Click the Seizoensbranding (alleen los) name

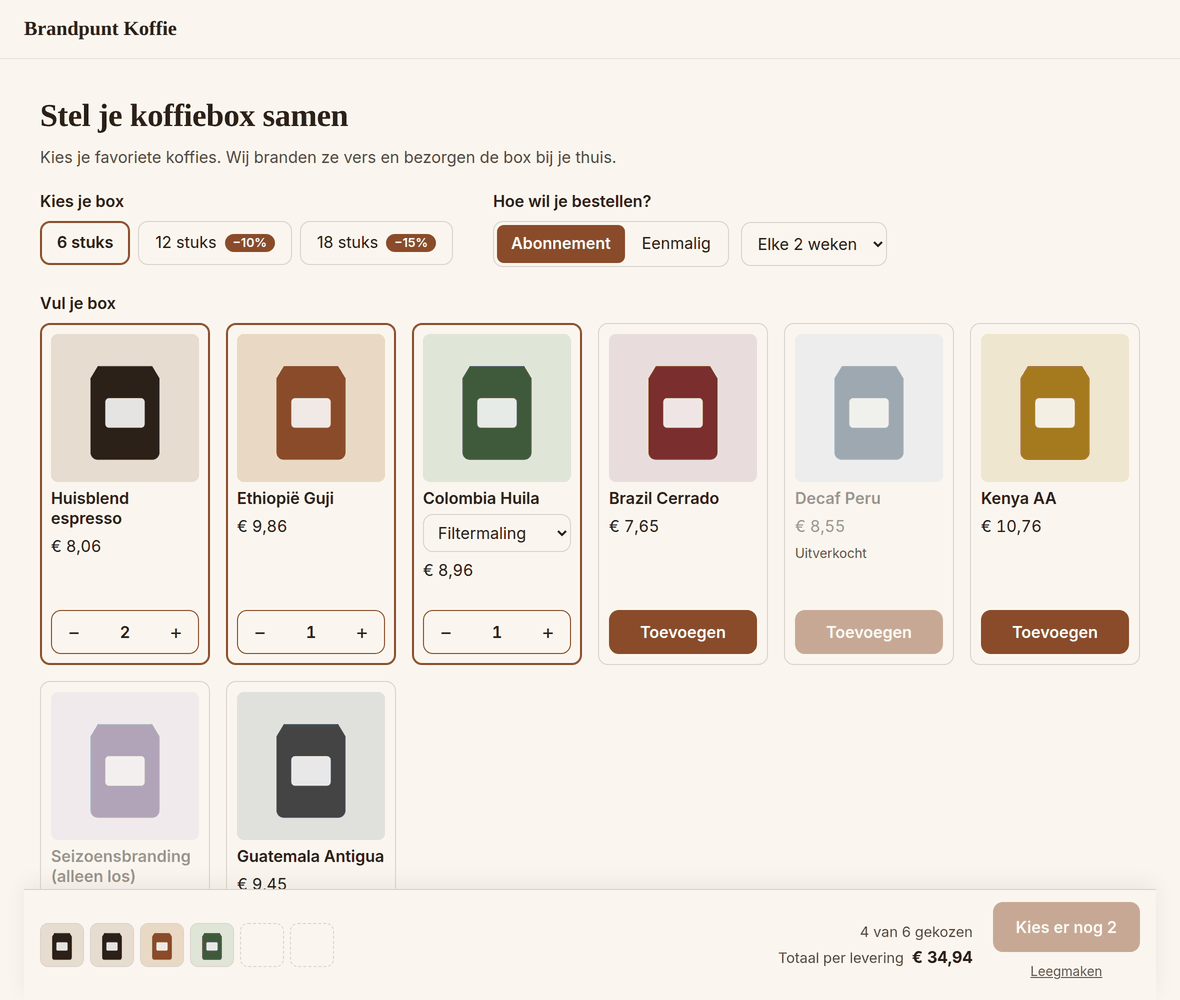tap(120, 866)
